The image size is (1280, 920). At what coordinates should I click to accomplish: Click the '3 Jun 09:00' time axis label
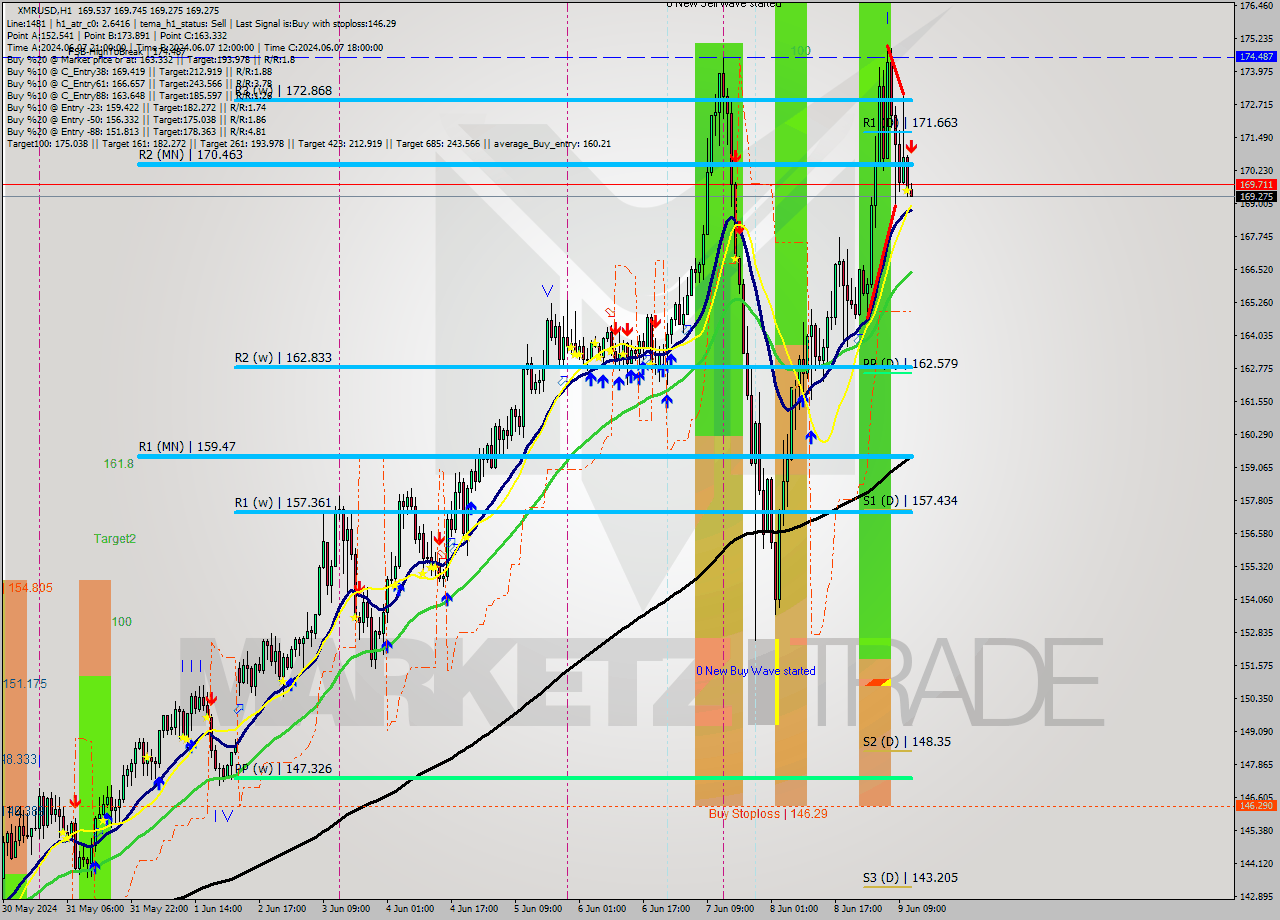(x=346, y=909)
